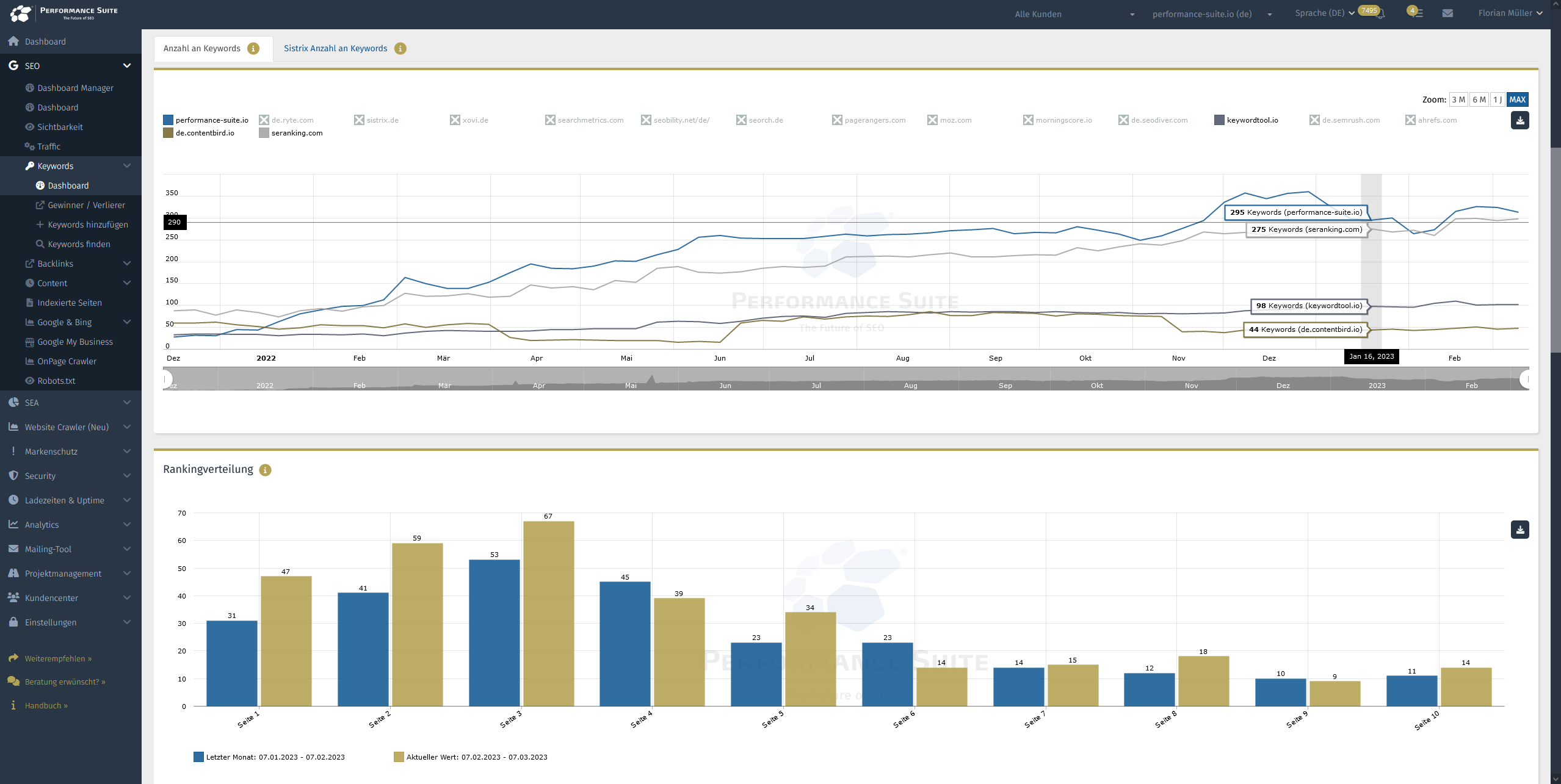Click the info icon beside Rankingverteilung
Screen dimensions: 1561x784
[x=265, y=470]
